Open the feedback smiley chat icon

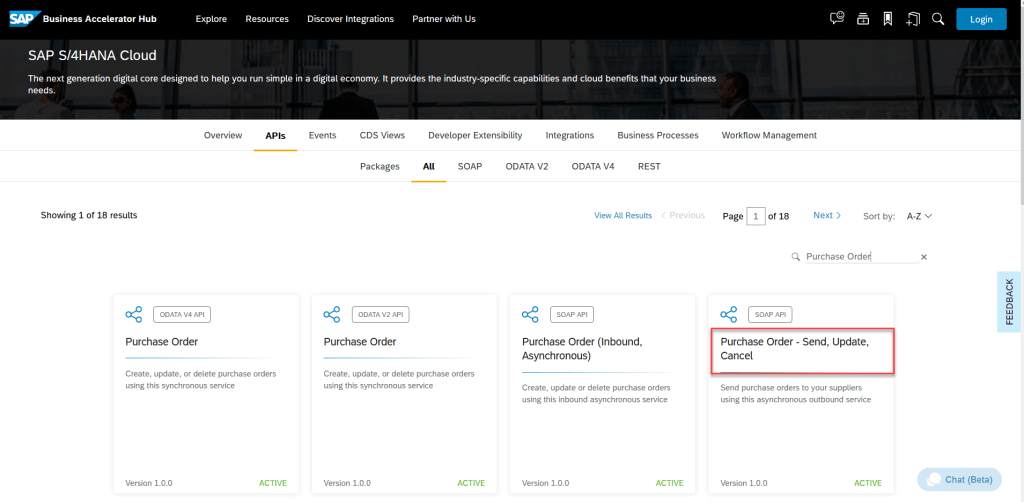click(x=837, y=19)
